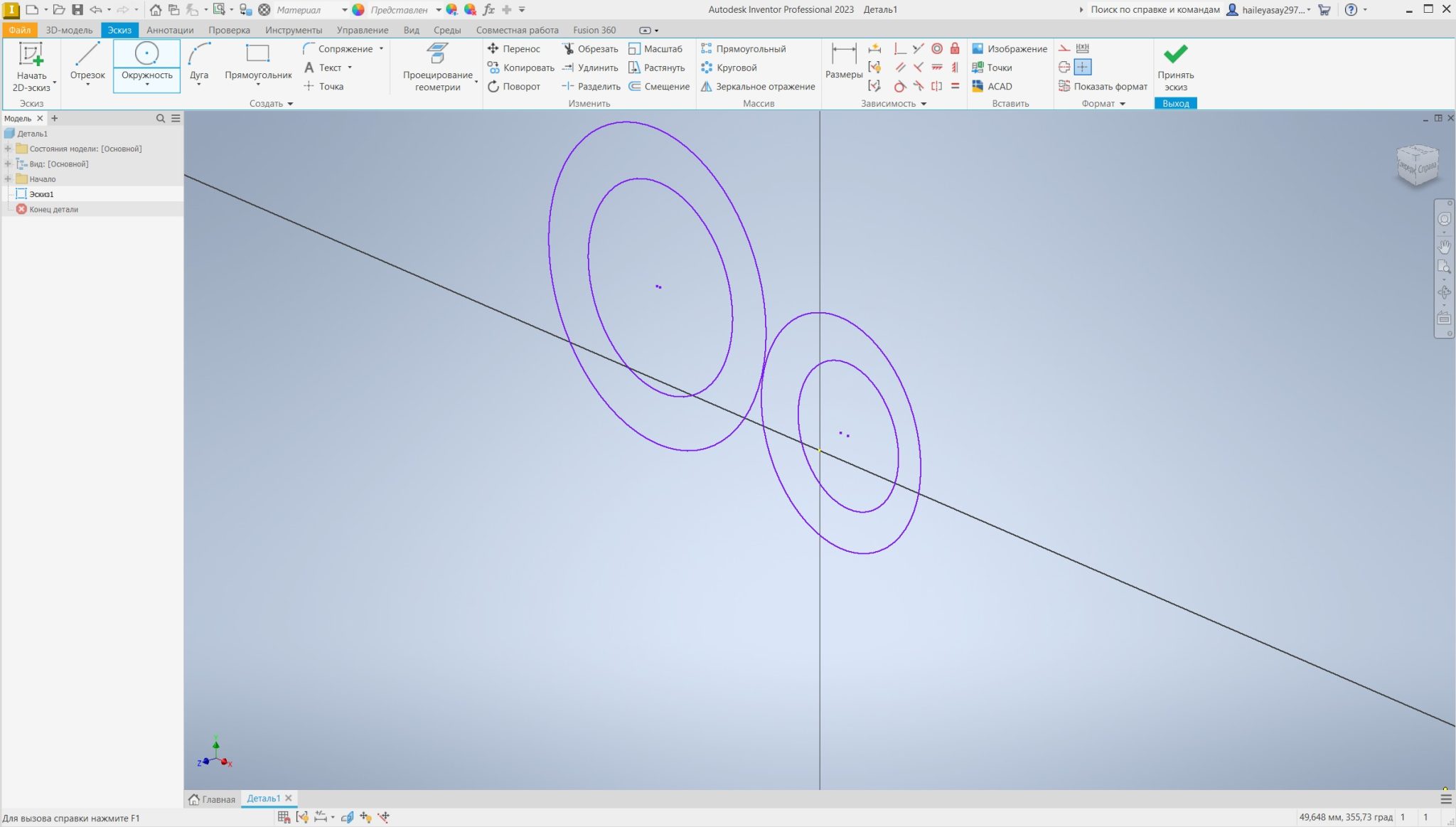Expand Состояния модели tree node
1456x827 pixels.
click(x=8, y=149)
